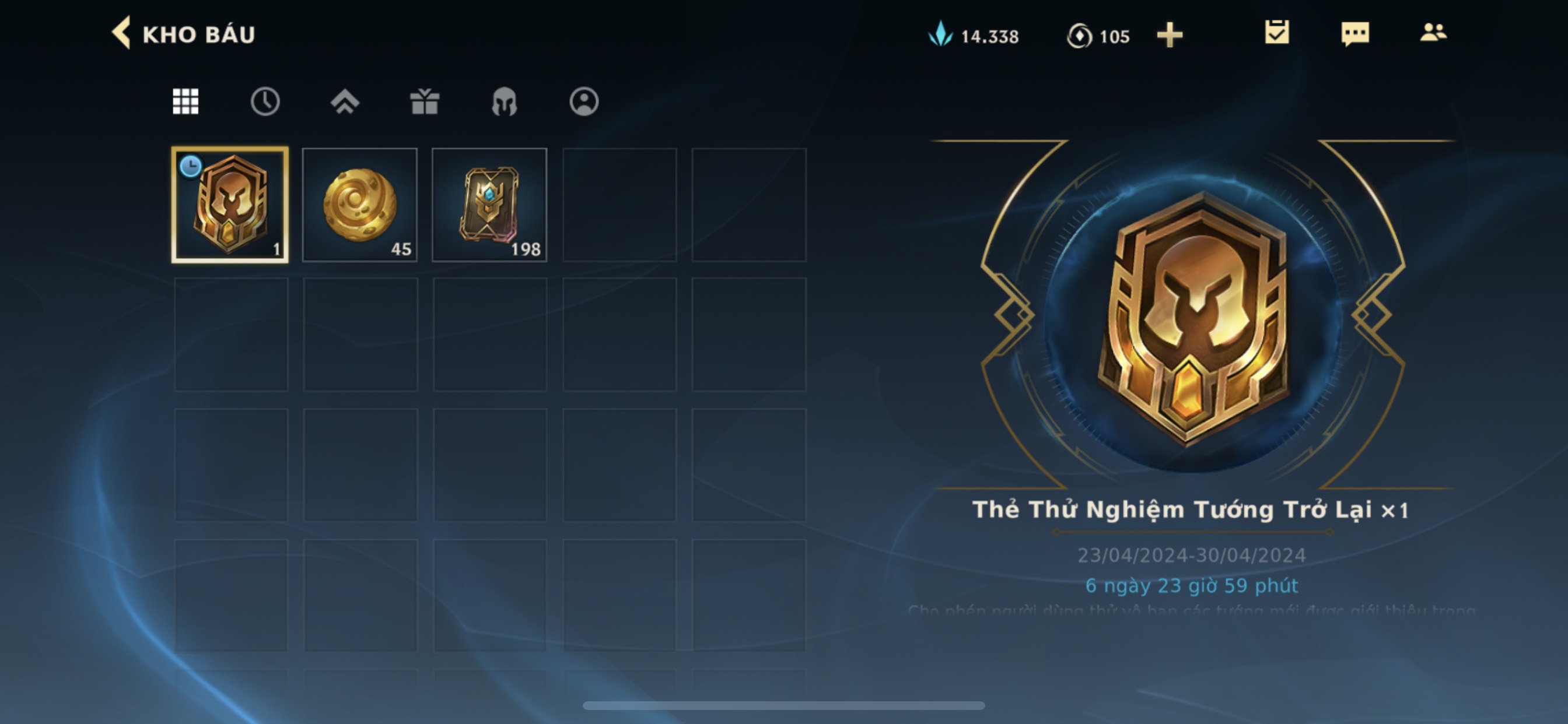Image resolution: width=1568 pixels, height=724 pixels.
Task: Open the double-chevron boost filter
Action: (345, 101)
